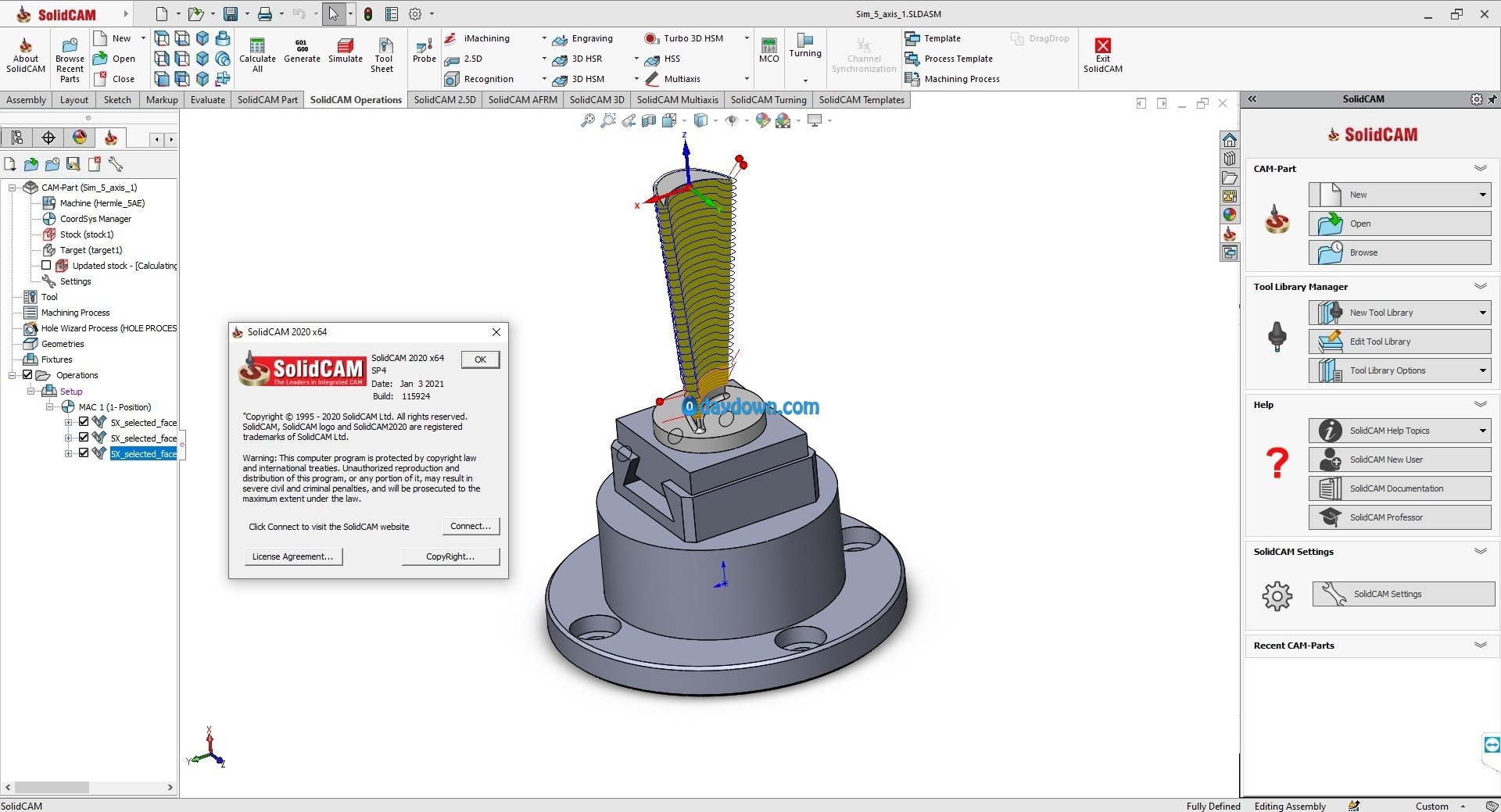
Task: Open the ConfigurationManager crosshair tab
Action: (48, 138)
